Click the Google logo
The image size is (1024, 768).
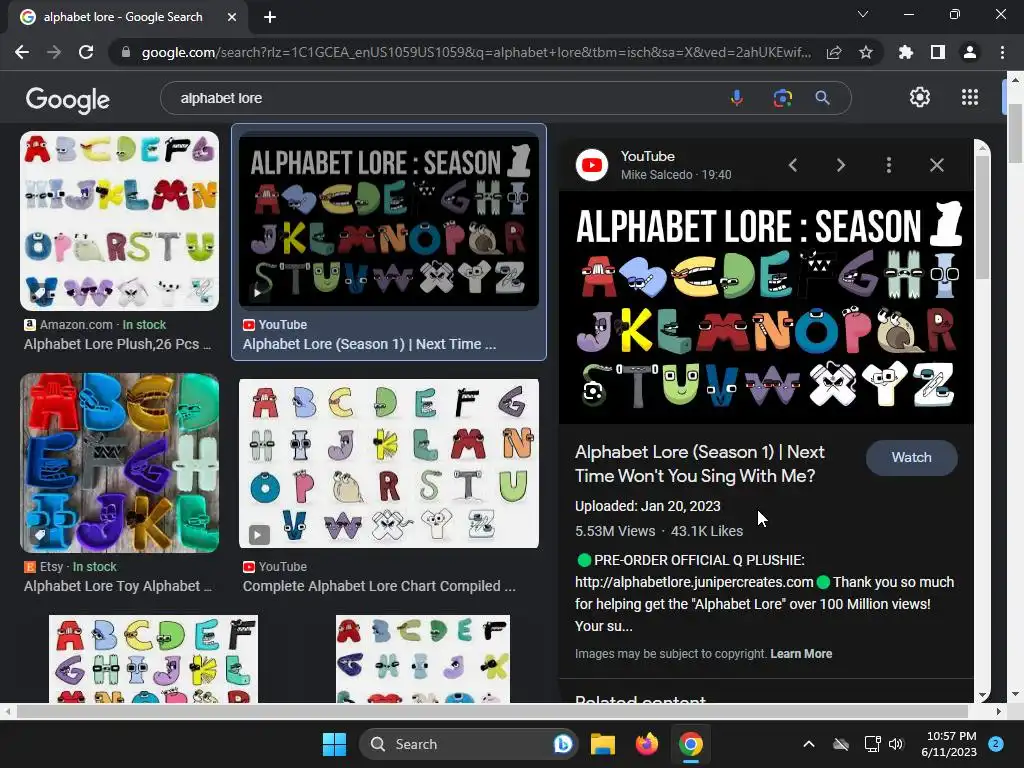pos(68,99)
